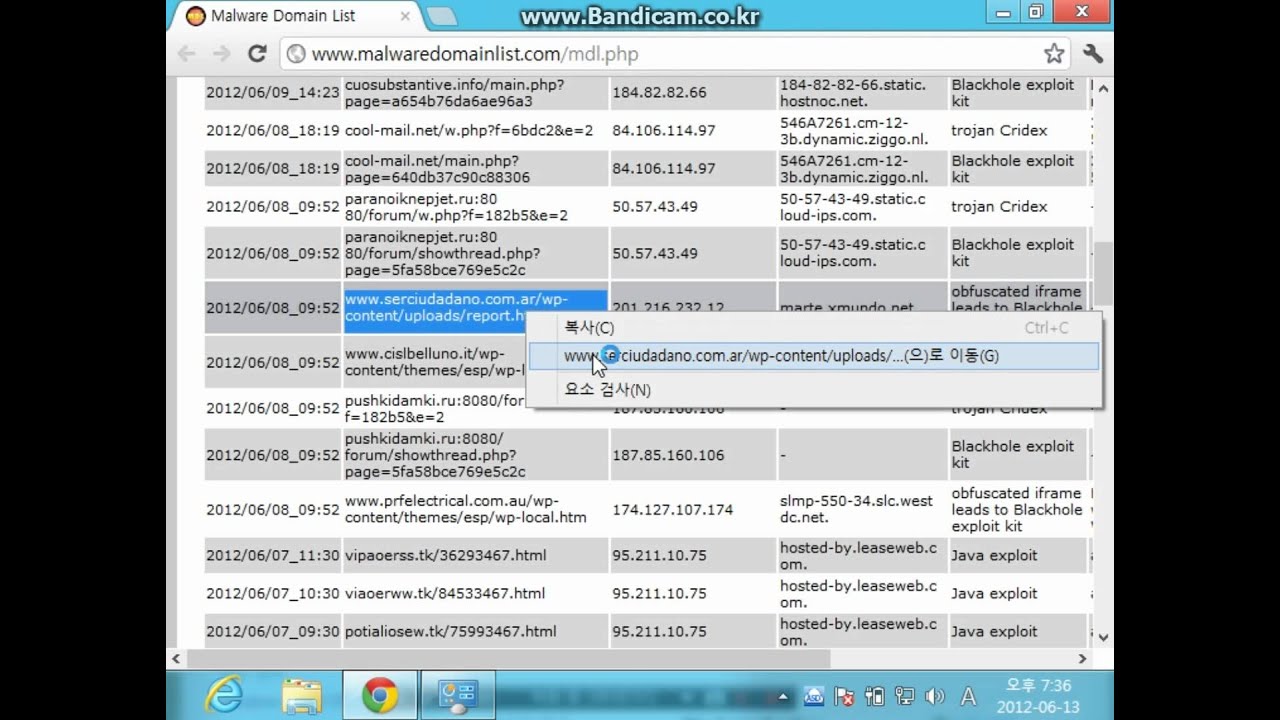Click IP address 174.127.107.174
The height and width of the screenshot is (720, 1280).
point(672,509)
